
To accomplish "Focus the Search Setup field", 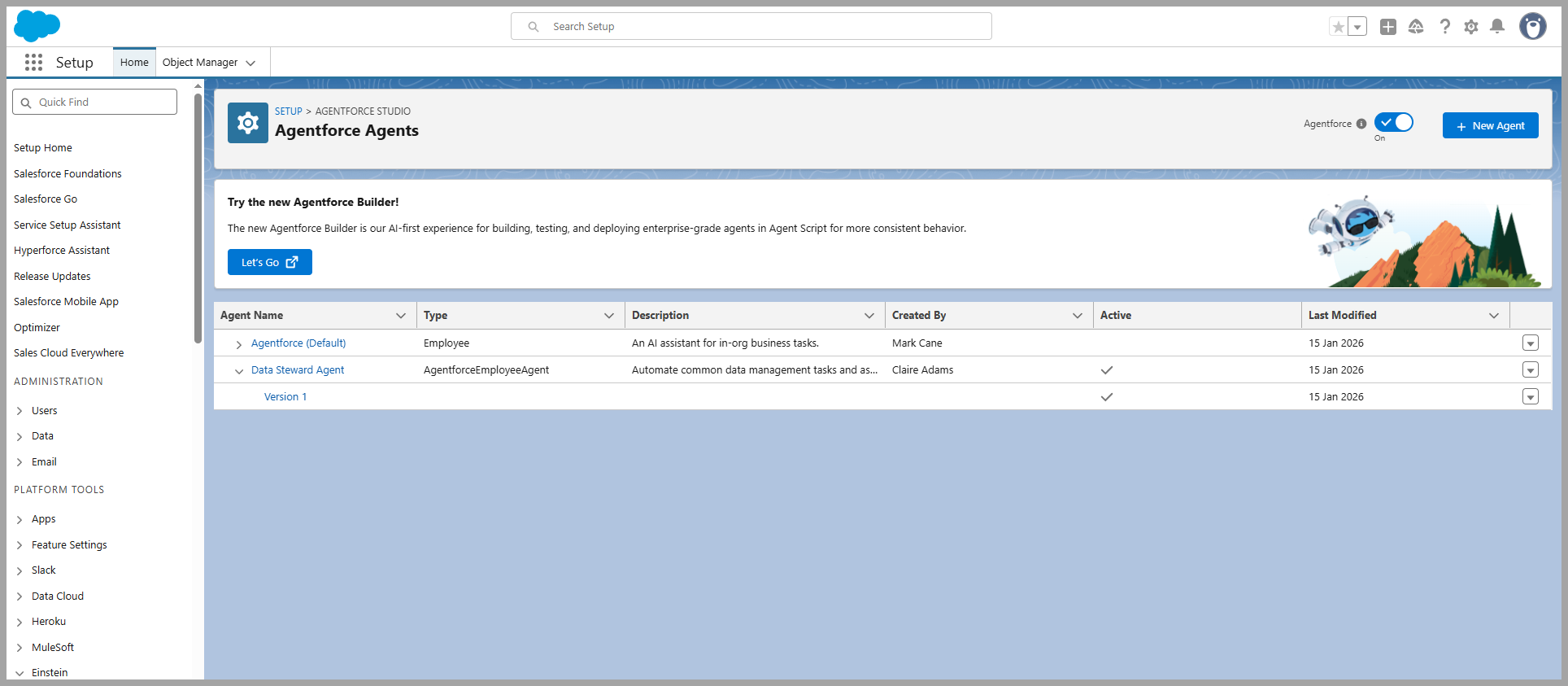I will tap(751, 26).
